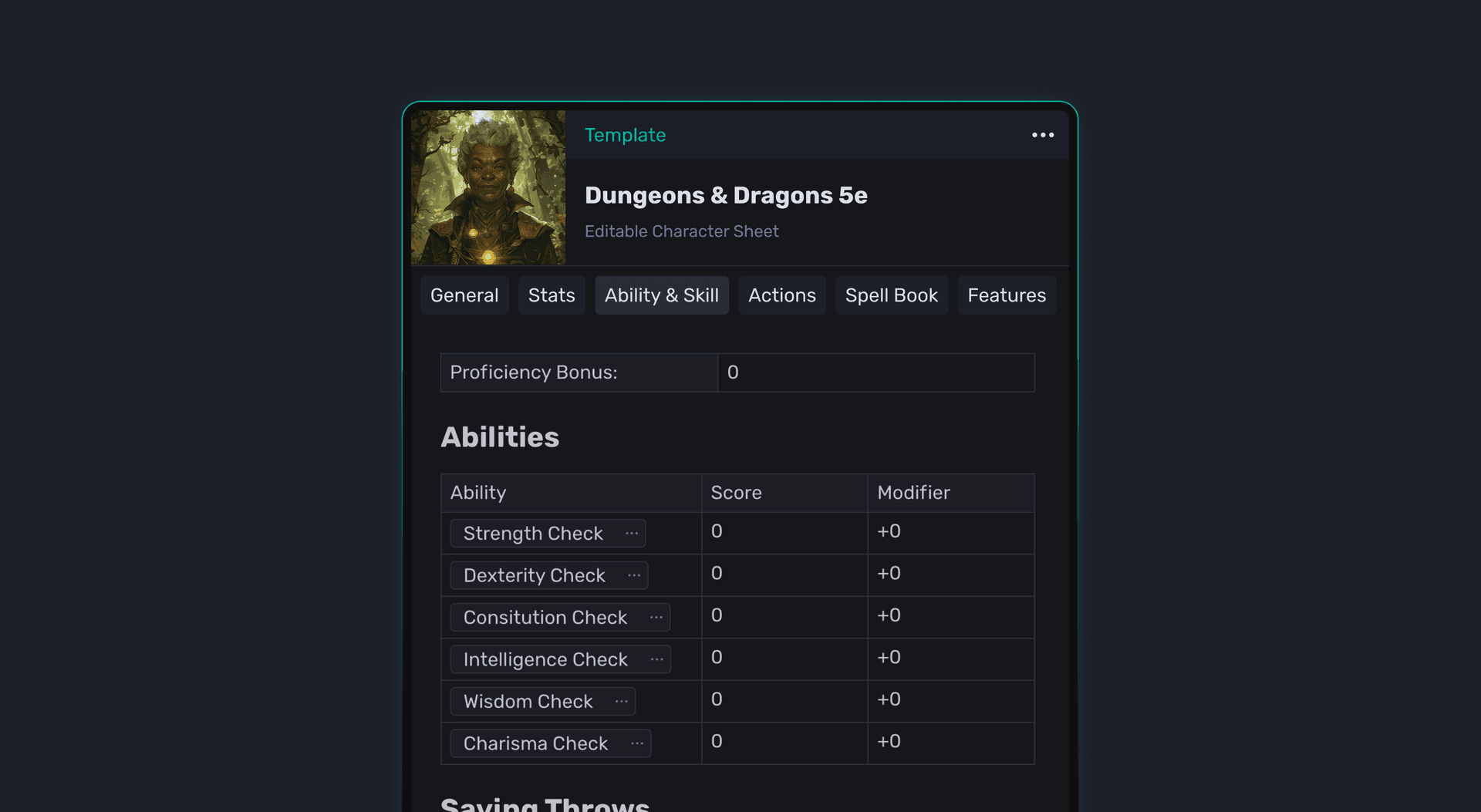Roll the Strength Check button

[533, 534]
